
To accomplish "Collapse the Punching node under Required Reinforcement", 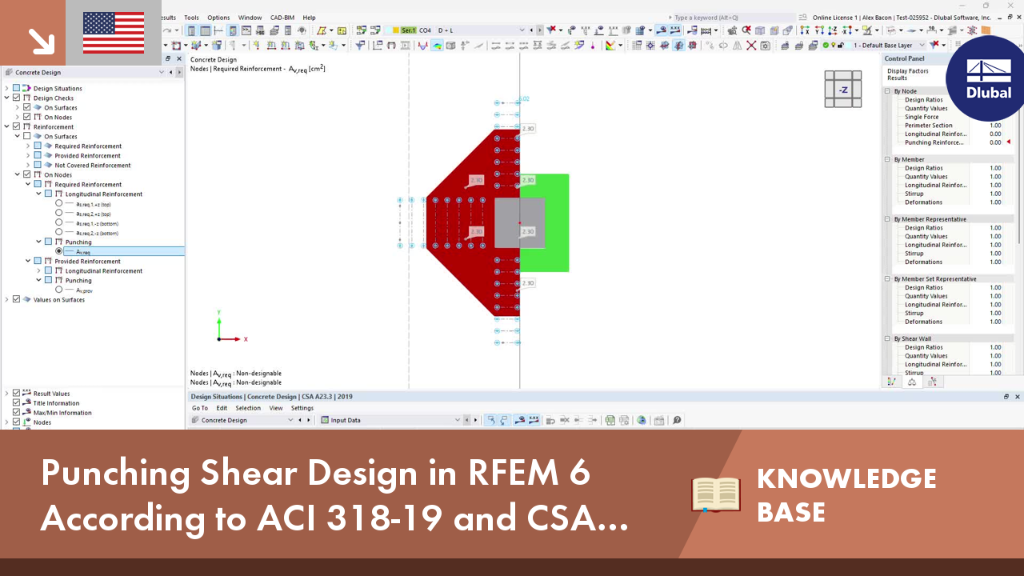I will [39, 242].
